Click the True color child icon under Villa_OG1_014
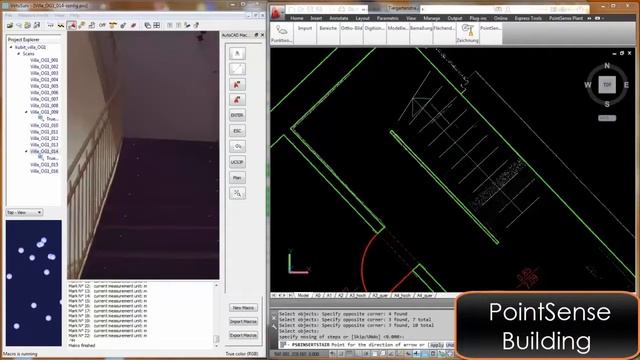The height and width of the screenshot is (360, 640). (41, 158)
